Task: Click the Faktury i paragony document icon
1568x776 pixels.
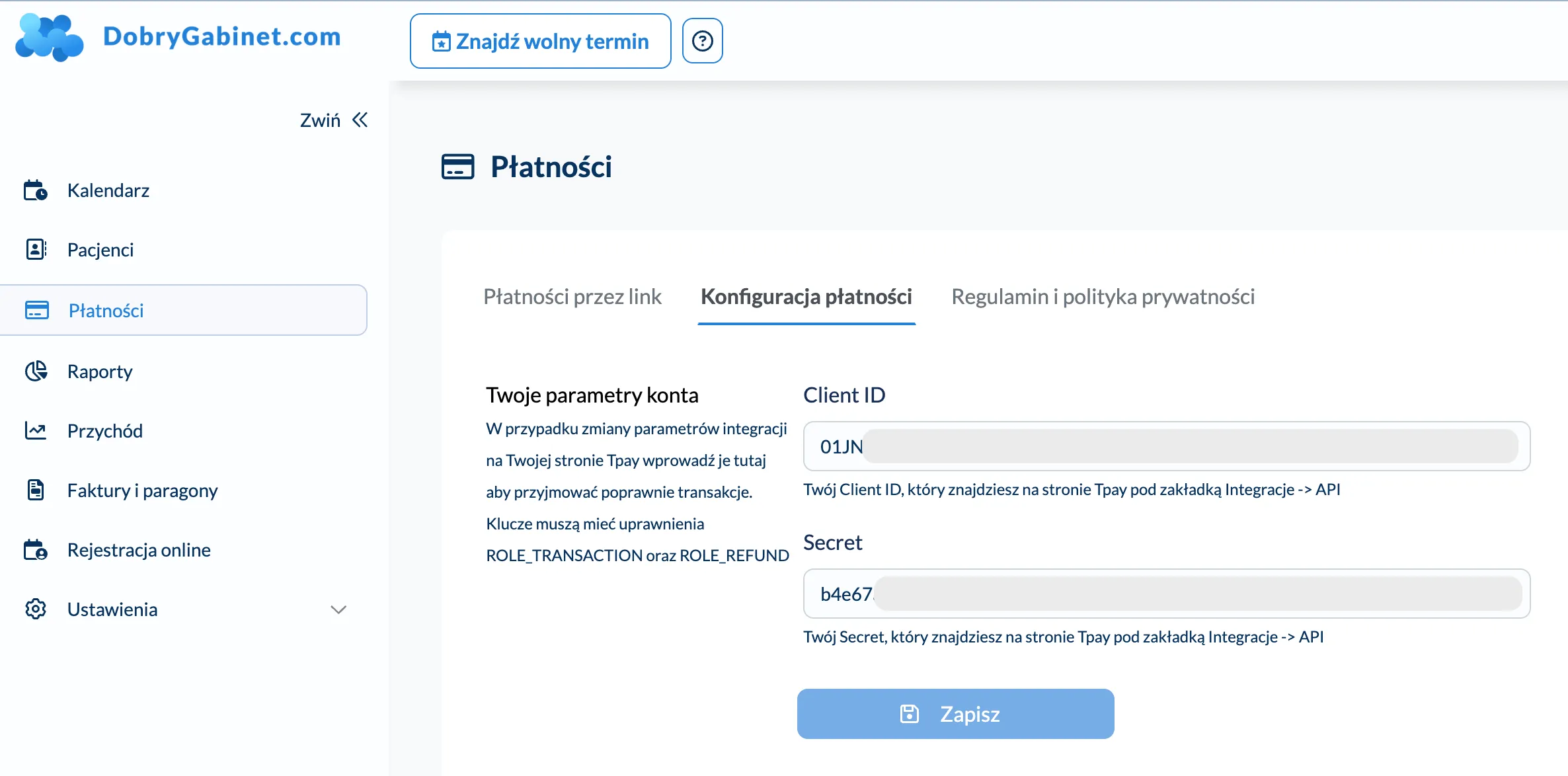Action: [x=36, y=490]
